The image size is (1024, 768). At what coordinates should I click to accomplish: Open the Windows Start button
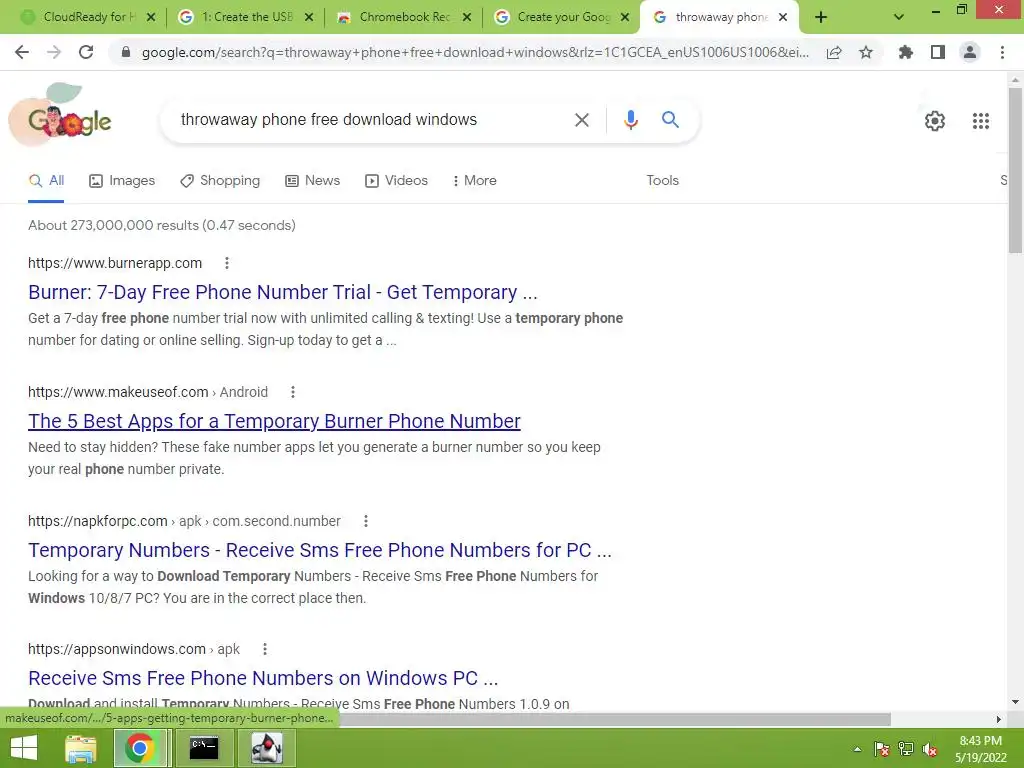(24, 748)
